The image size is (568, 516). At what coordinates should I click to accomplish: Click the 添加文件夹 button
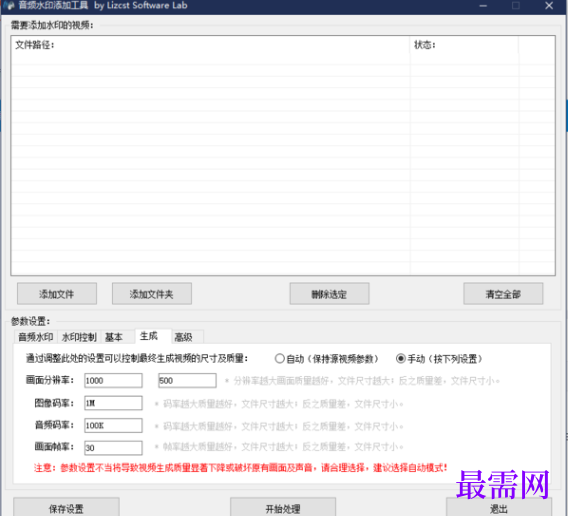152,294
